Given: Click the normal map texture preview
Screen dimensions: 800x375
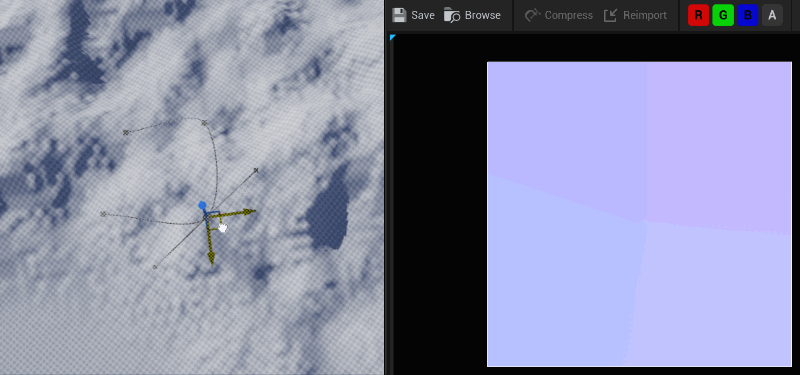Looking at the screenshot, I should pyautogui.click(x=639, y=214).
